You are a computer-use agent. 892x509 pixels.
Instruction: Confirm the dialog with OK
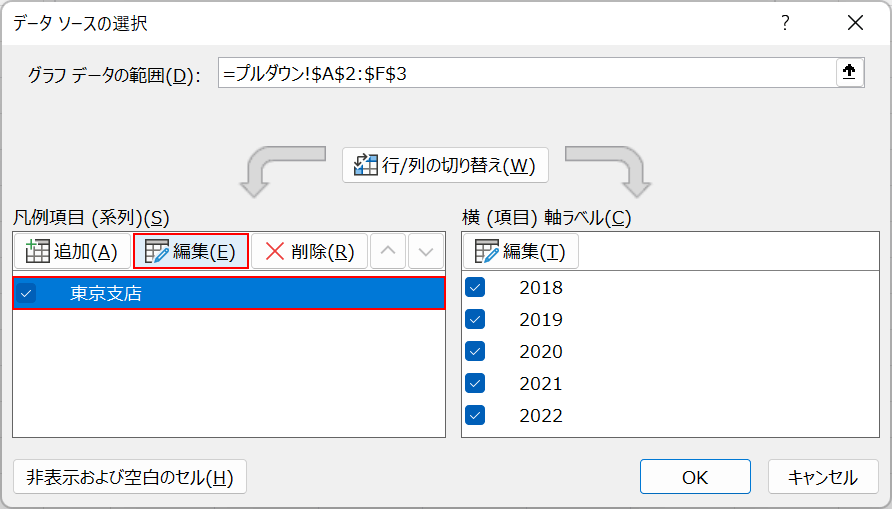click(x=695, y=477)
